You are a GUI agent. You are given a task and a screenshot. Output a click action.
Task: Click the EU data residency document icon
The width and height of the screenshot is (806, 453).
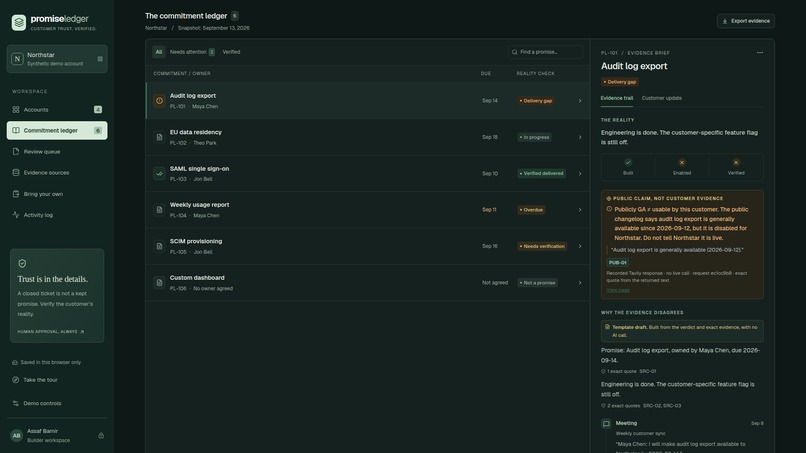tap(159, 137)
